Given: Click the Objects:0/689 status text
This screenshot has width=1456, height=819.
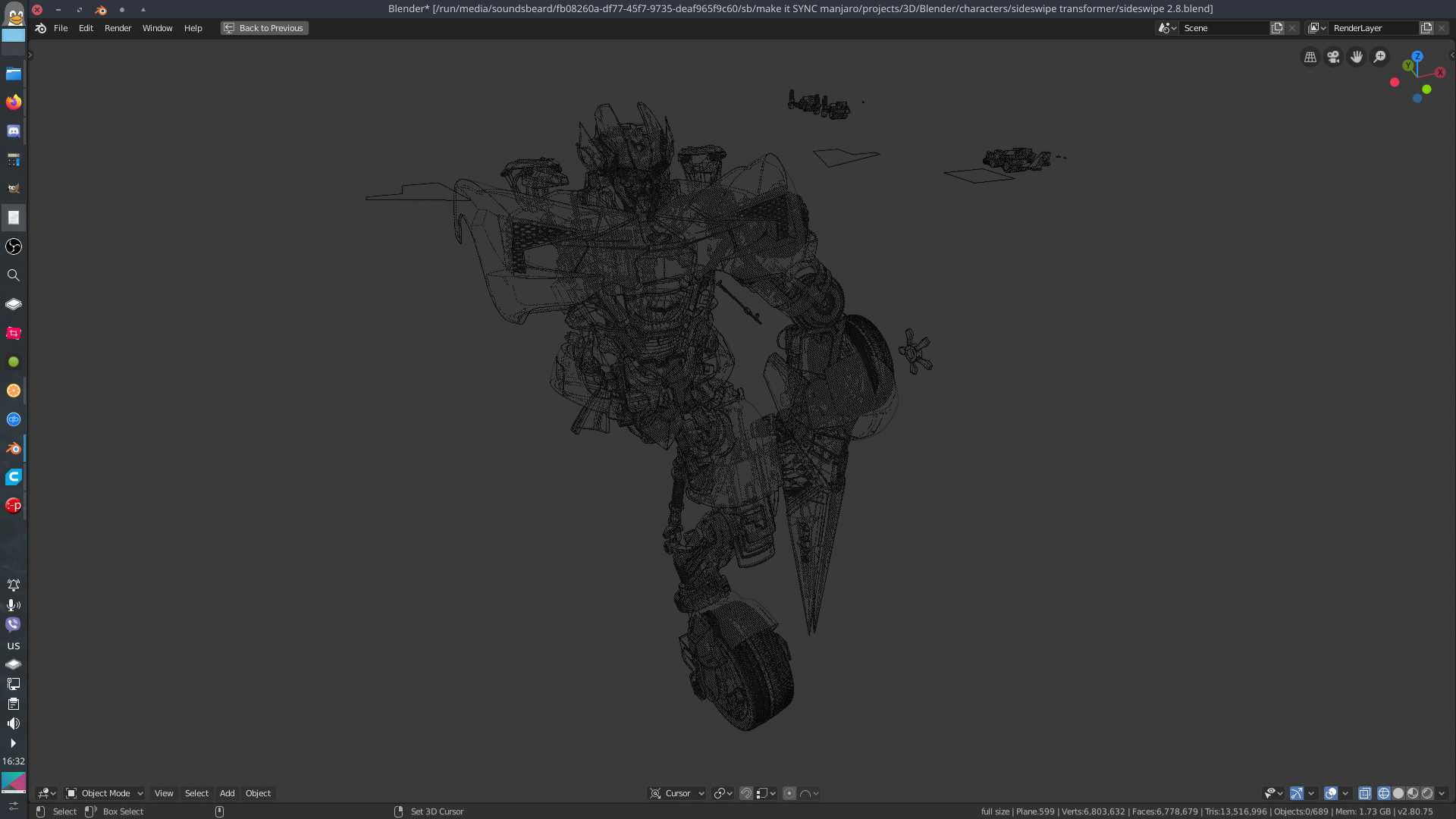Looking at the screenshot, I should coord(1301,811).
